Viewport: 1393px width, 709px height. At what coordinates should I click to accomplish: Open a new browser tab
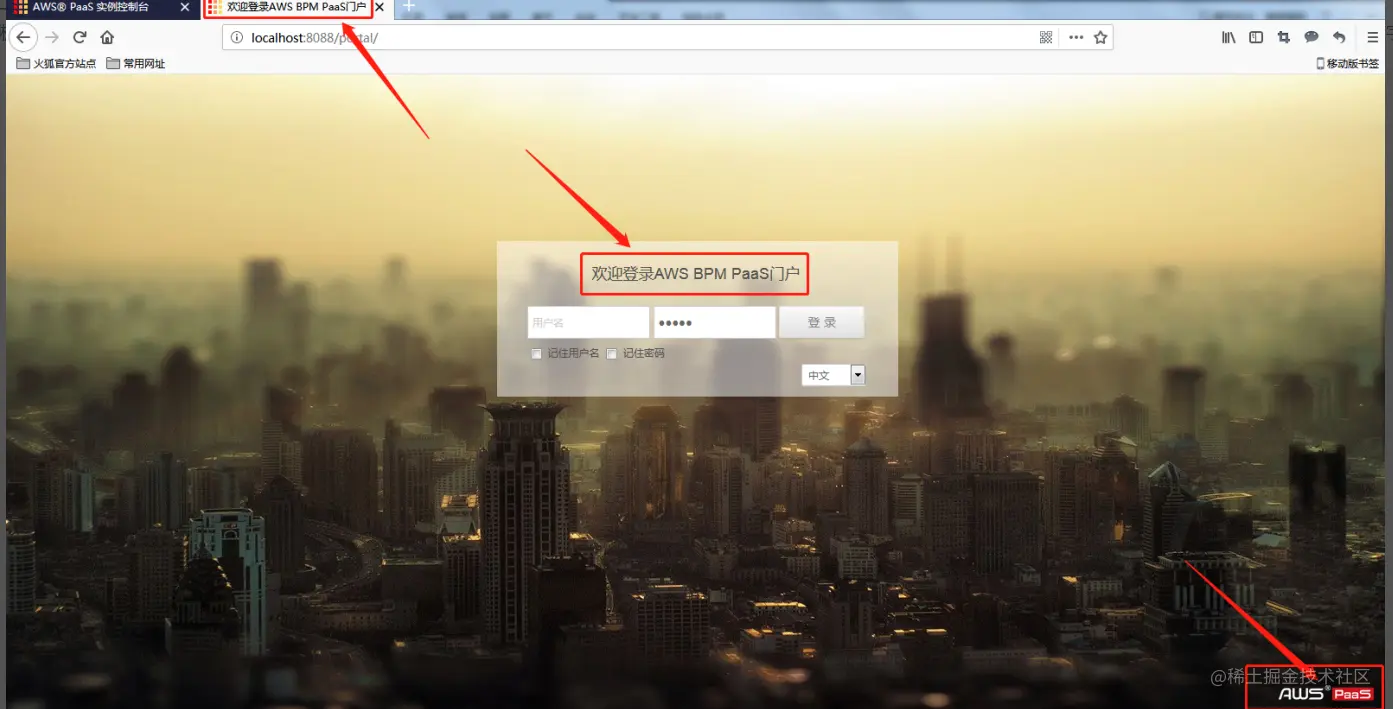pyautogui.click(x=408, y=7)
